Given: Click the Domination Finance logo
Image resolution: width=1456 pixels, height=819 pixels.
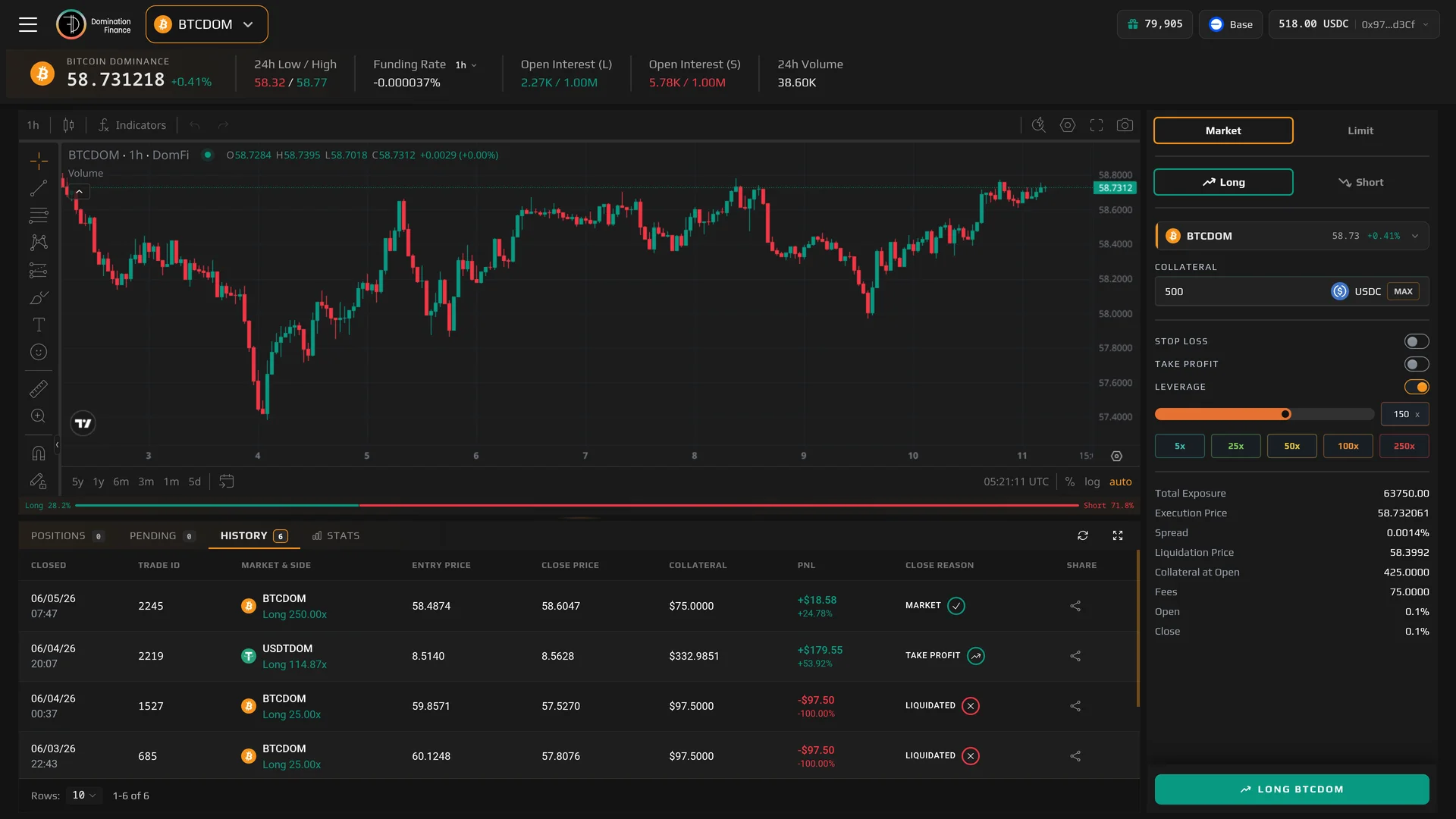Looking at the screenshot, I should pos(94,25).
